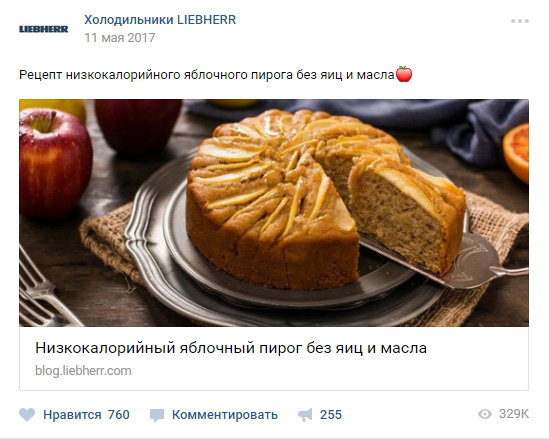Open the three-dots post options menu

coord(520,21)
